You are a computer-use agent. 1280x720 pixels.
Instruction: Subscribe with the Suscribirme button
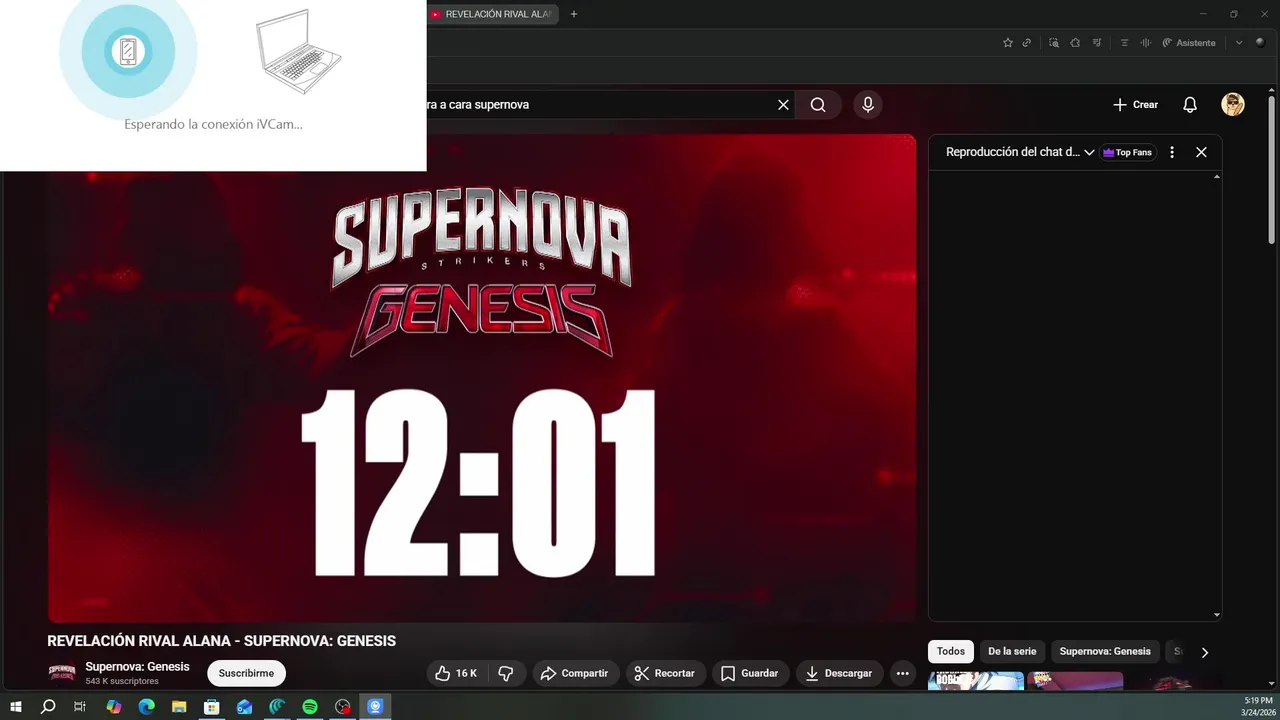pos(246,673)
